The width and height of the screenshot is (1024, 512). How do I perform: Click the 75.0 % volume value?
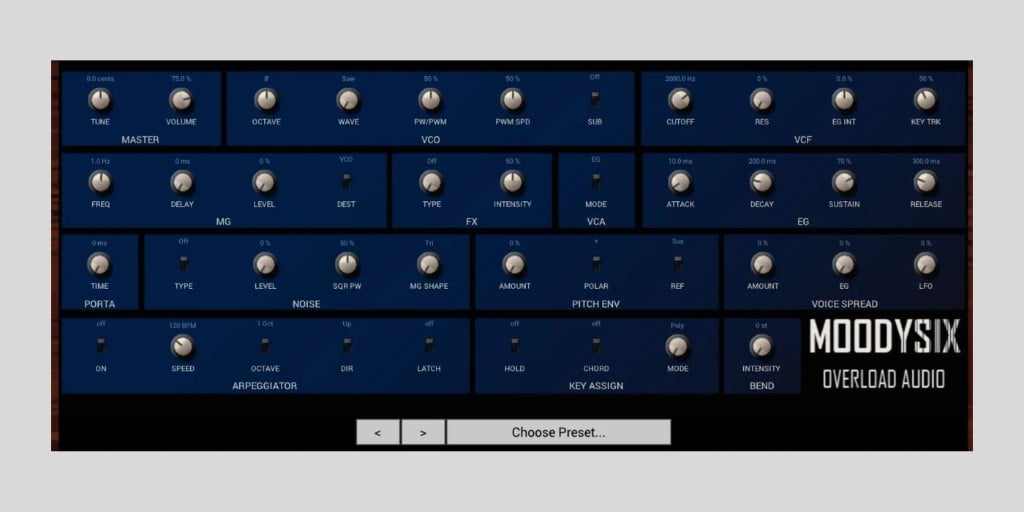(181, 78)
